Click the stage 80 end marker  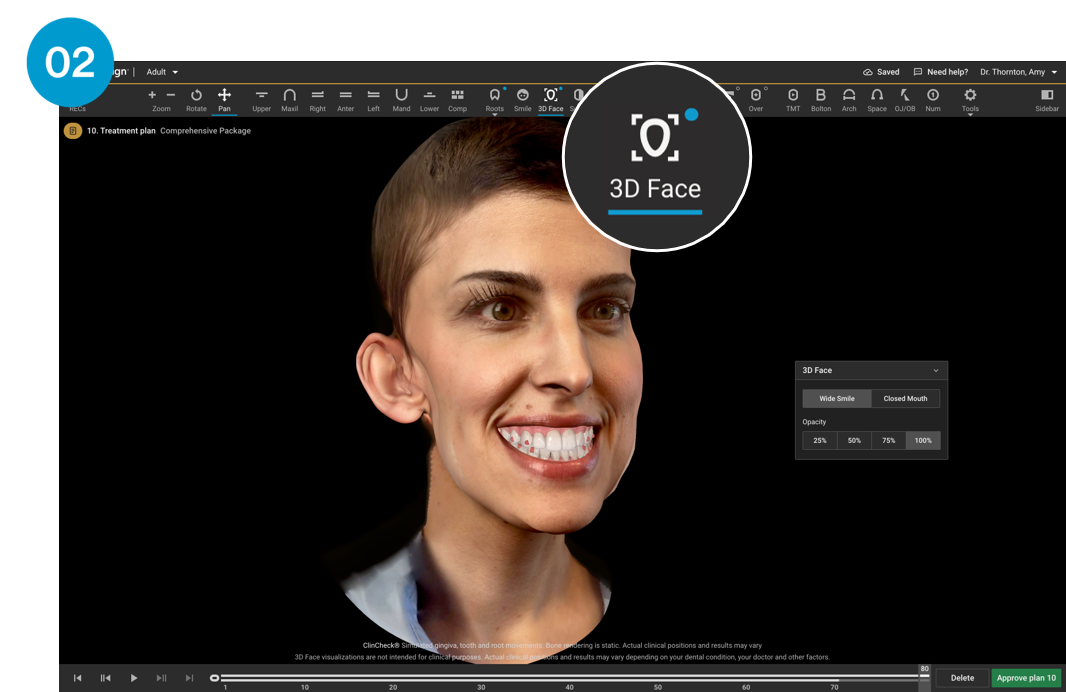[x=925, y=670]
